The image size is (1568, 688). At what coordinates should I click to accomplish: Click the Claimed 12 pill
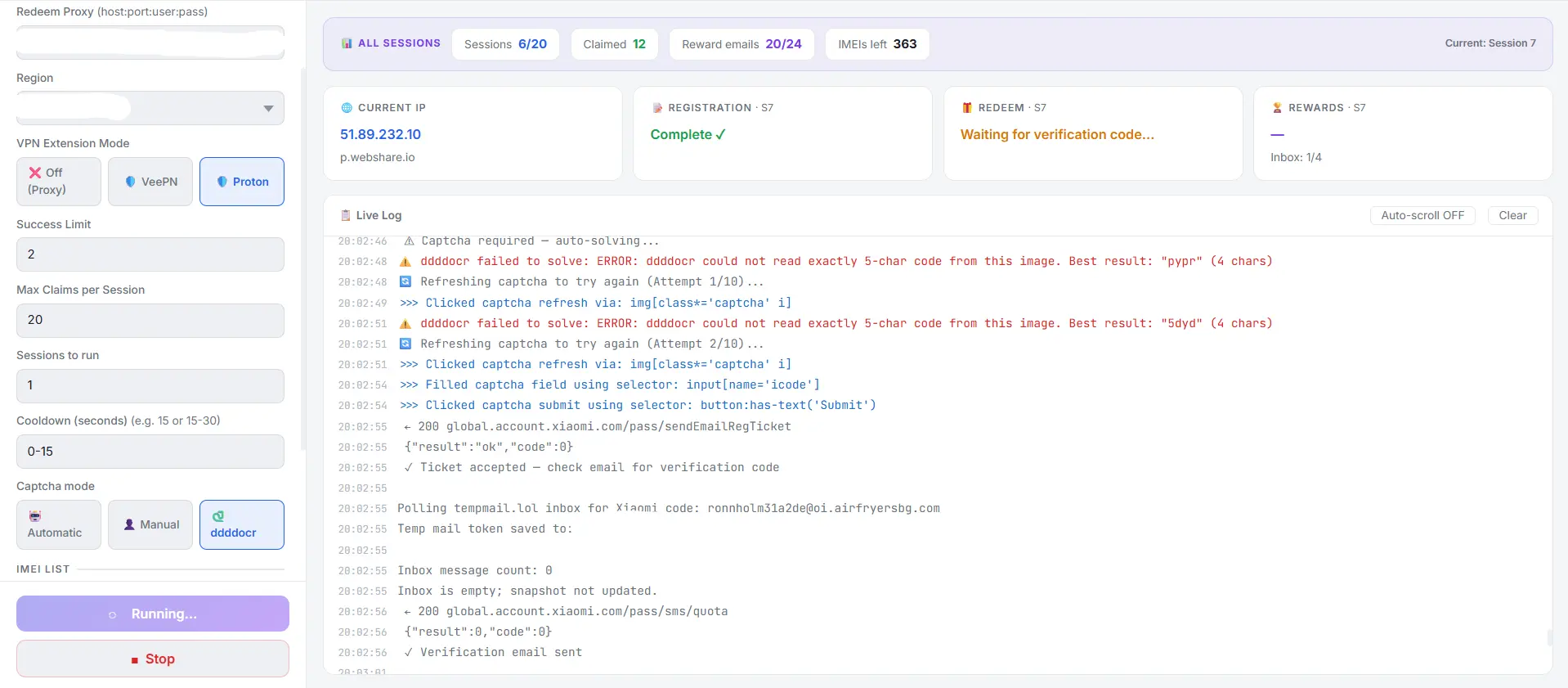(614, 44)
